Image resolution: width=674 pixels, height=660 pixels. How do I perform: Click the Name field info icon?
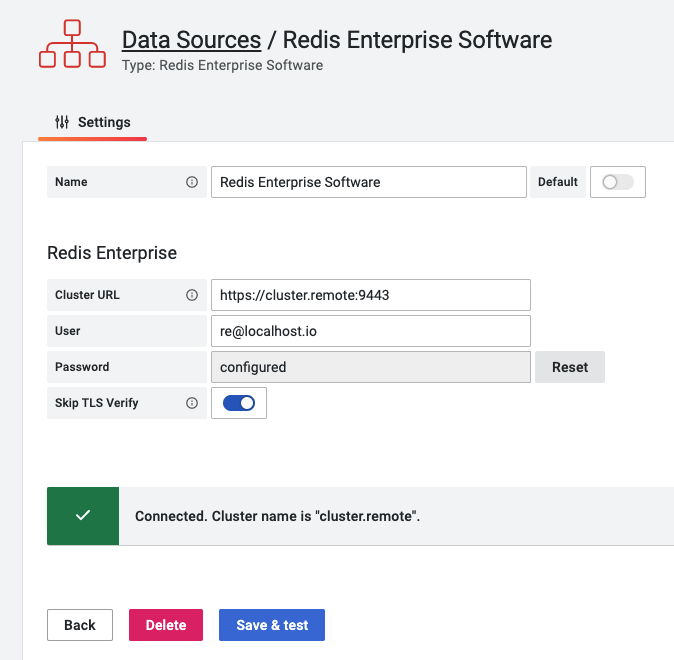[192, 182]
